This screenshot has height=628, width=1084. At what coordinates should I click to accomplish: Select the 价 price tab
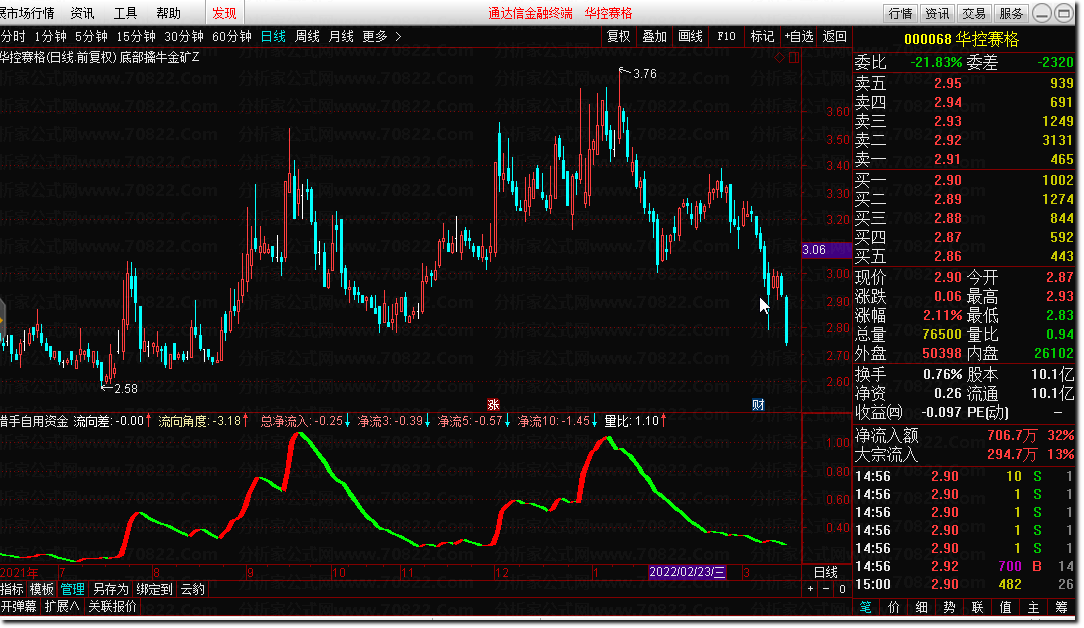(x=894, y=607)
